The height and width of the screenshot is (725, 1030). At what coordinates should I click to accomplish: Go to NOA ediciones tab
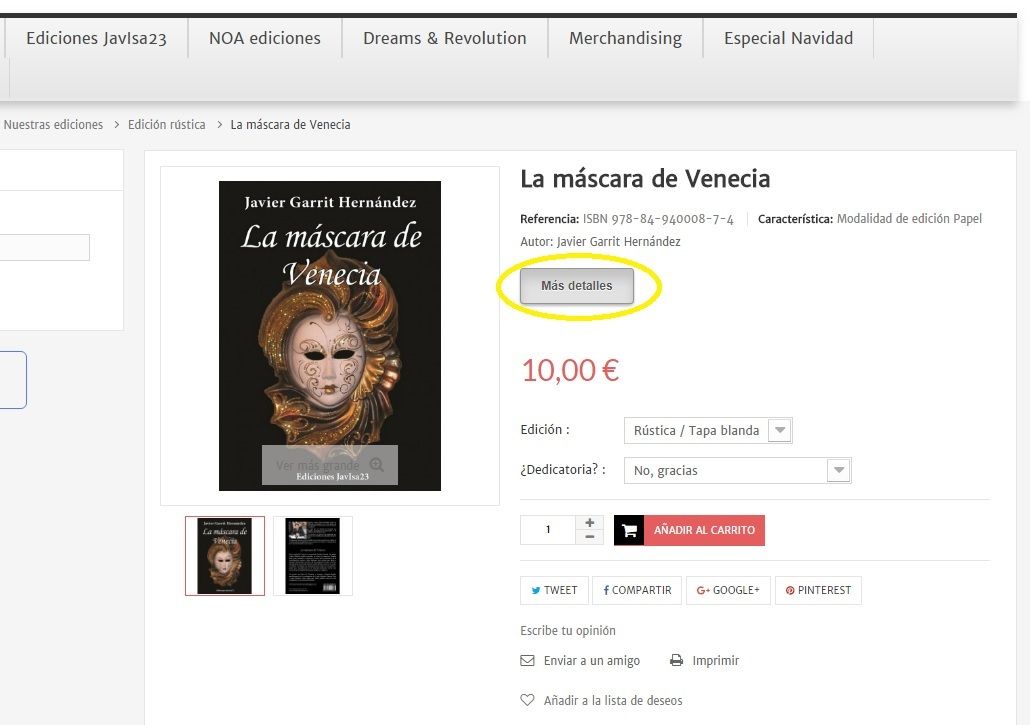(x=265, y=38)
